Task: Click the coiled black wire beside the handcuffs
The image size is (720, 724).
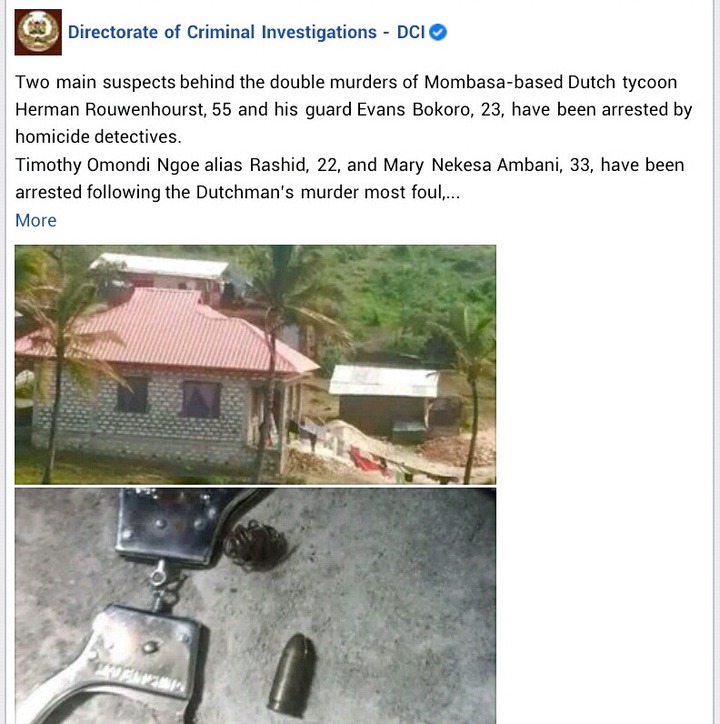Action: 256,546
